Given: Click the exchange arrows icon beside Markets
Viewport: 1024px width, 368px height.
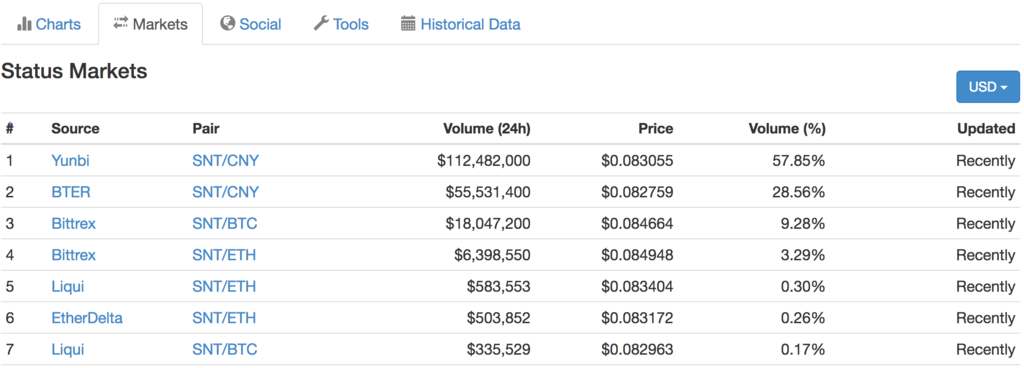Looking at the screenshot, I should [x=120, y=23].
